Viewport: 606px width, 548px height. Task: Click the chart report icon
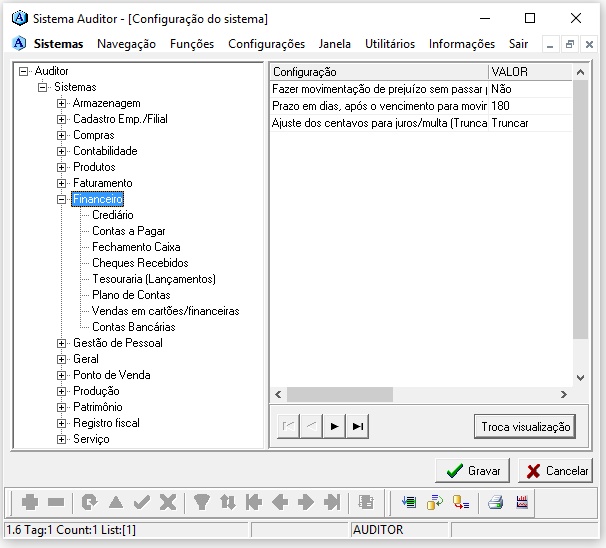[522, 502]
